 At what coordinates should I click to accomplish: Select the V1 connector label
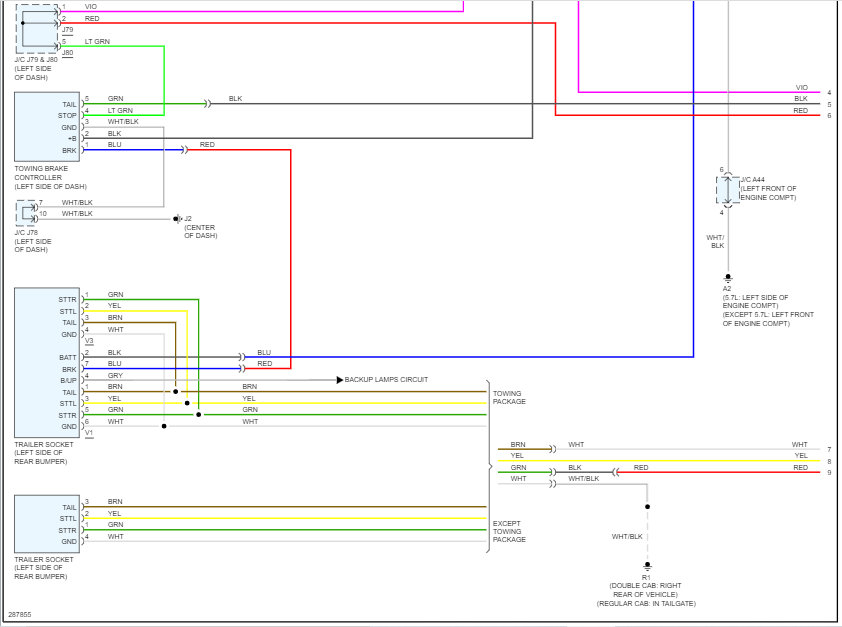click(89, 433)
